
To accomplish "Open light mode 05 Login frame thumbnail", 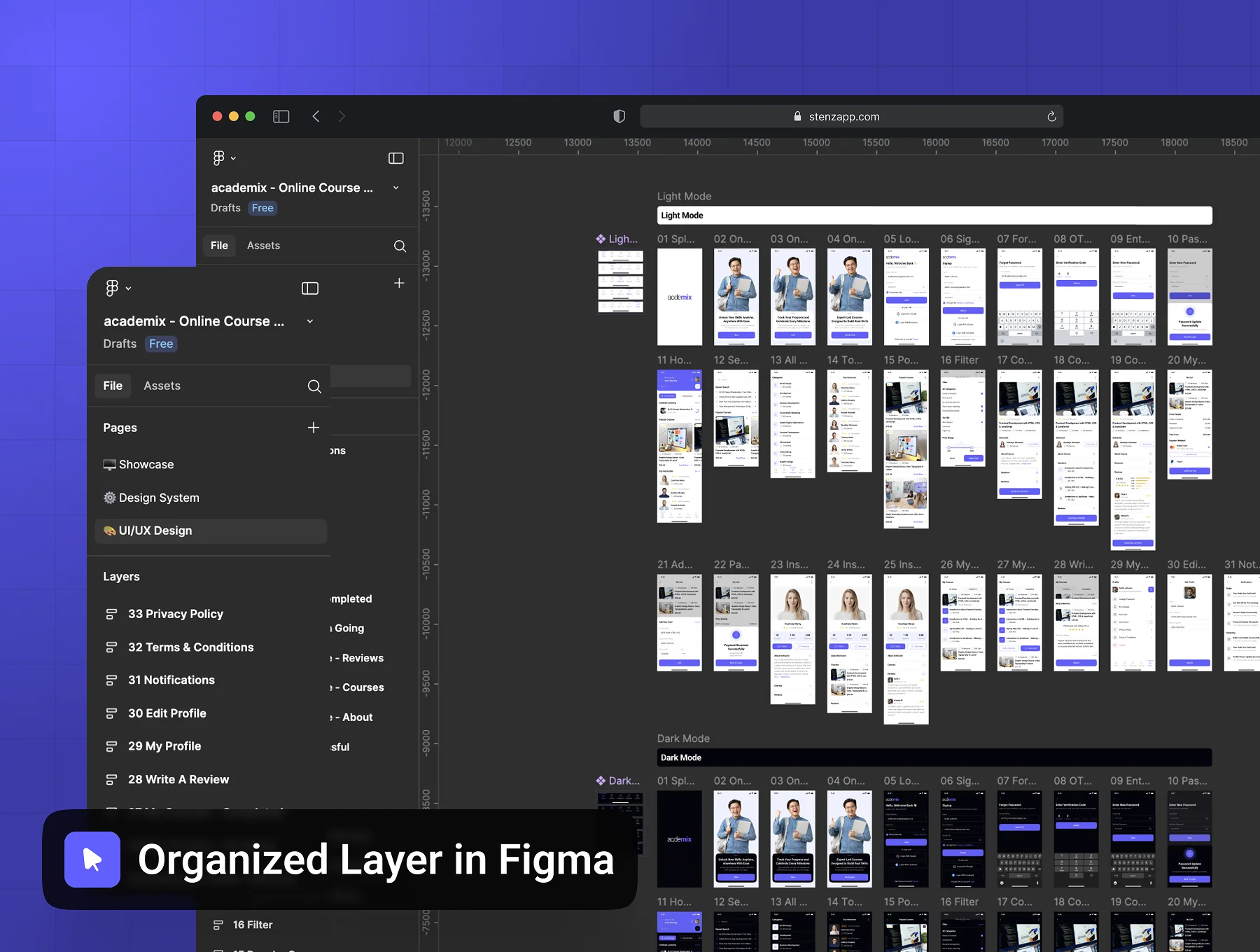I will click(906, 297).
